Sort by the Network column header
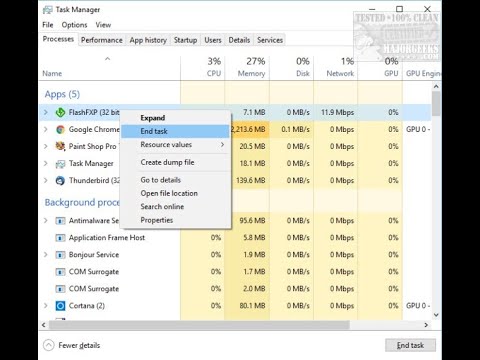This screenshot has height=360, width=480. click(336, 68)
